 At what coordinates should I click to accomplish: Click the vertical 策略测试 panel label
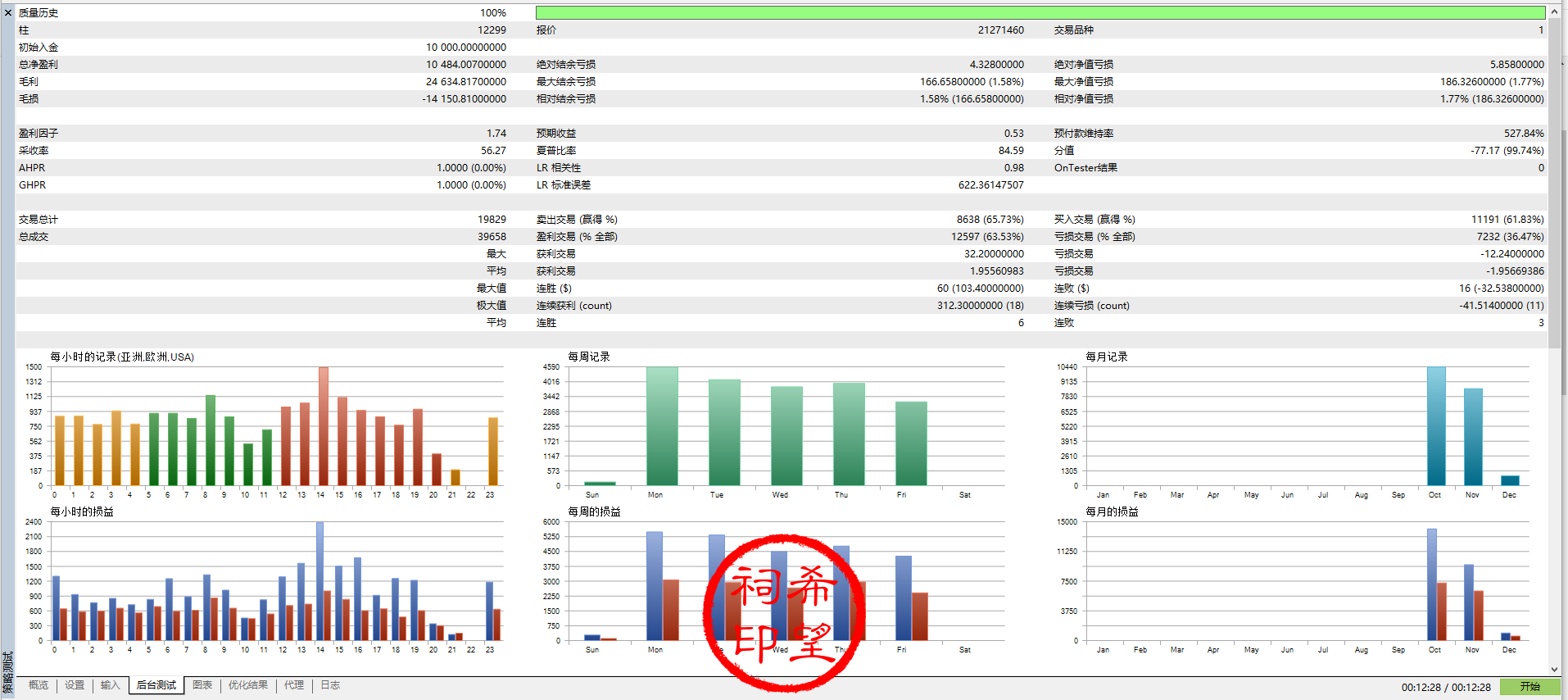(x=7, y=672)
